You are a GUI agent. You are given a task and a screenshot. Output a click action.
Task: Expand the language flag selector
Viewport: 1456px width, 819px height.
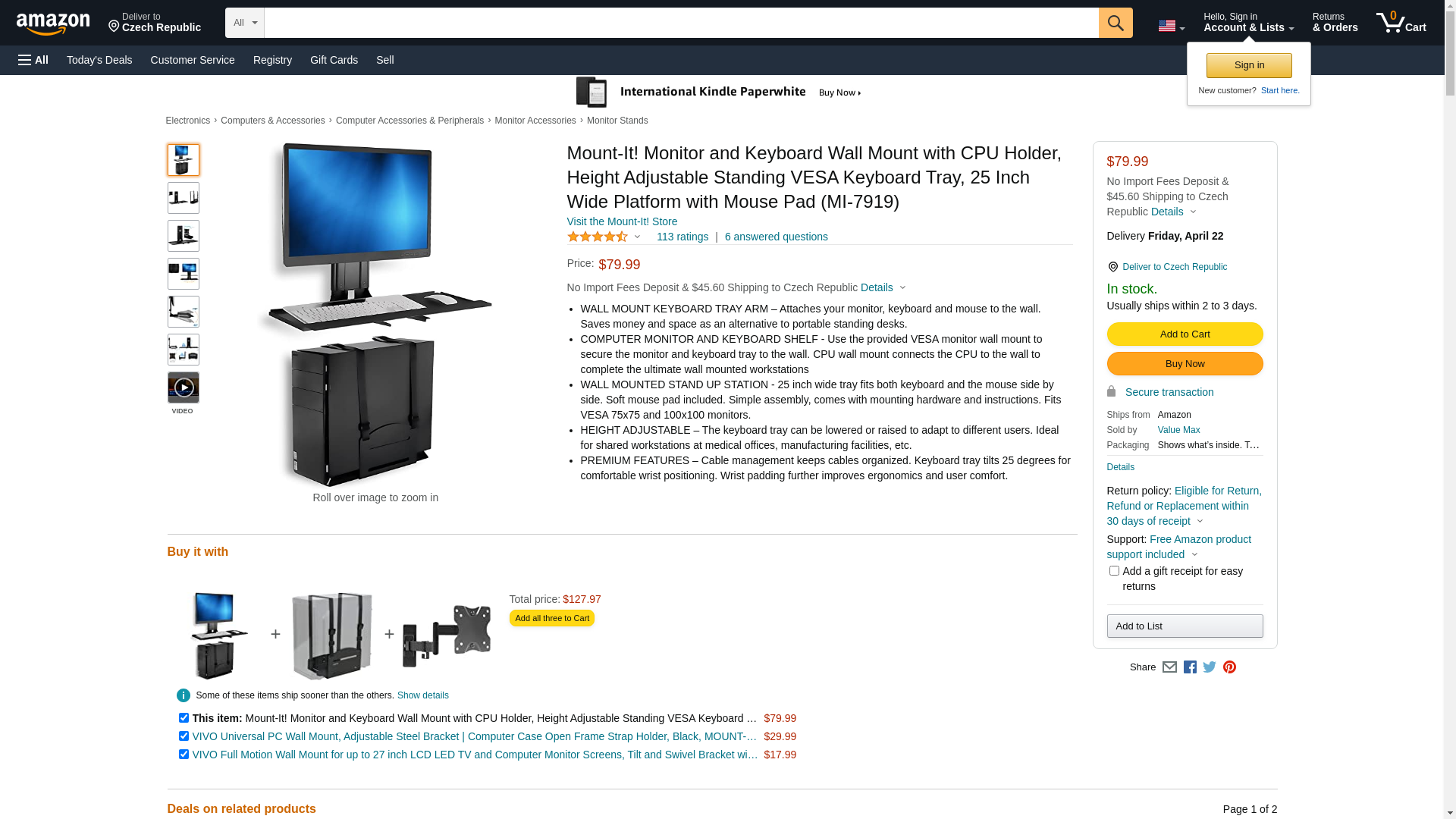point(1171,27)
